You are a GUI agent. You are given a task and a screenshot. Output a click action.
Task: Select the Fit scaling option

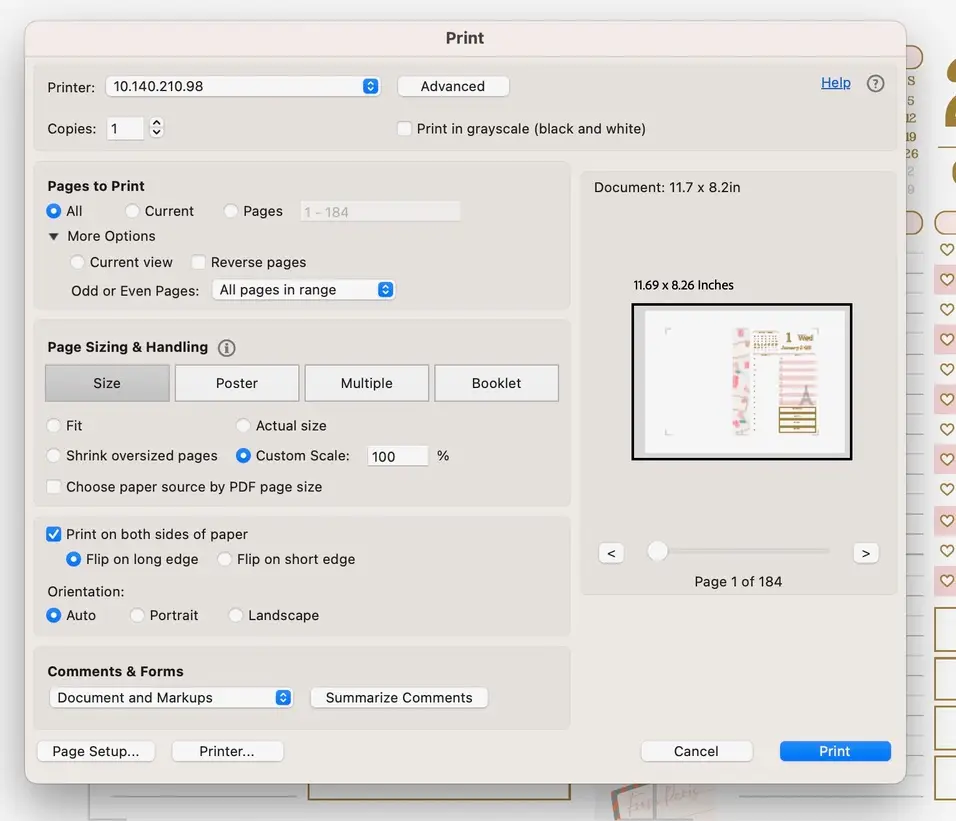point(52,425)
